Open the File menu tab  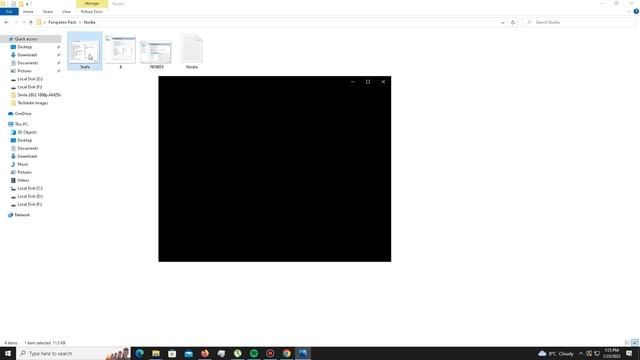pyautogui.click(x=9, y=12)
